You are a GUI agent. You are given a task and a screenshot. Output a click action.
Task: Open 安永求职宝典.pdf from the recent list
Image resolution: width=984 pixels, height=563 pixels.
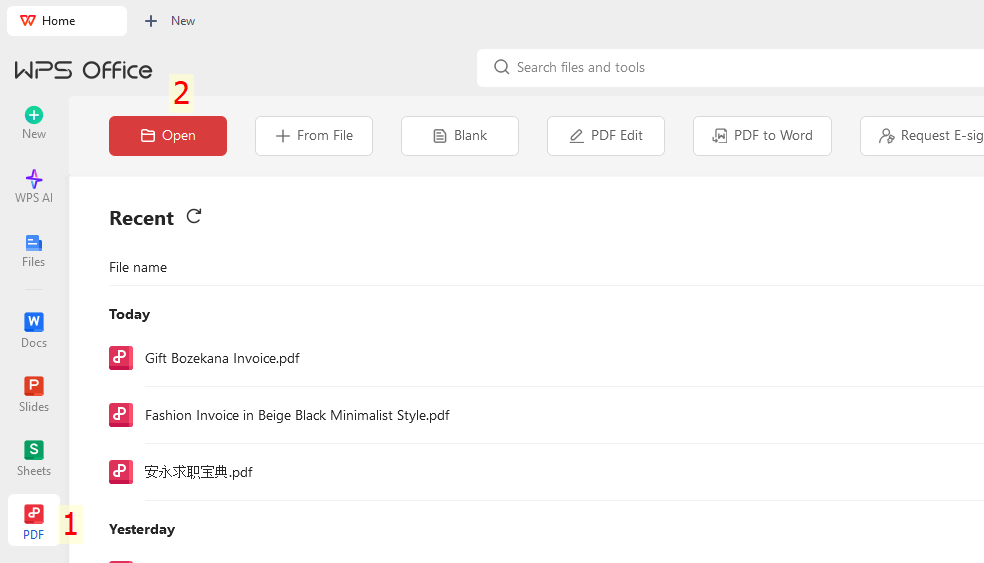(198, 472)
